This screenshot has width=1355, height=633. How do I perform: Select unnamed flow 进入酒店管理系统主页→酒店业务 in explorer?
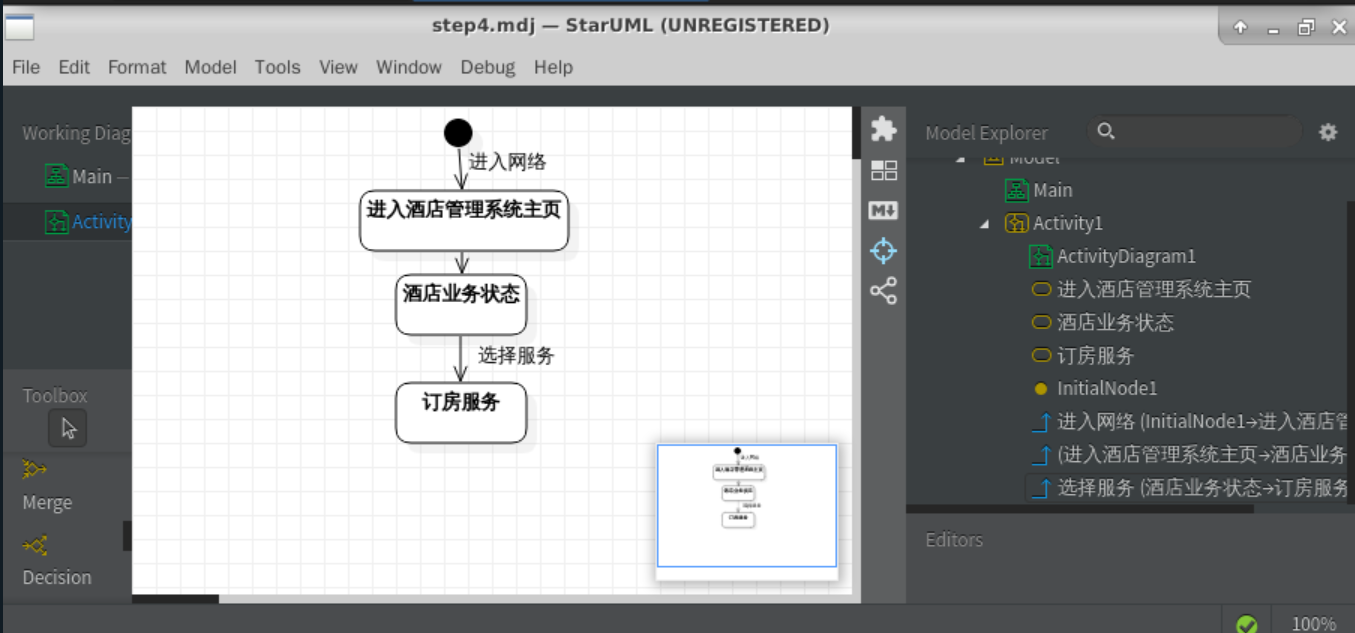1203,454
